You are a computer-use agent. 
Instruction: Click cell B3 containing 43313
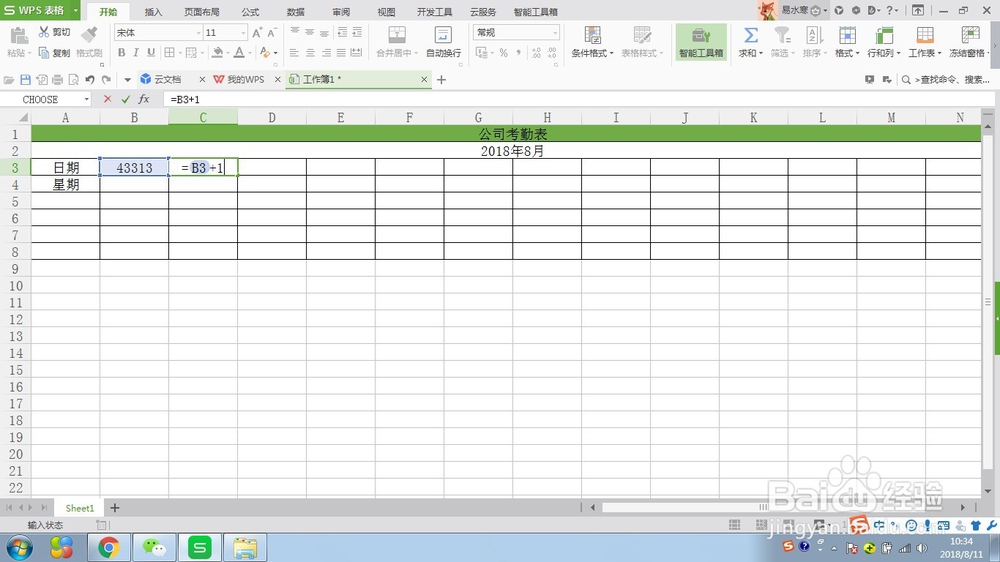point(134,168)
